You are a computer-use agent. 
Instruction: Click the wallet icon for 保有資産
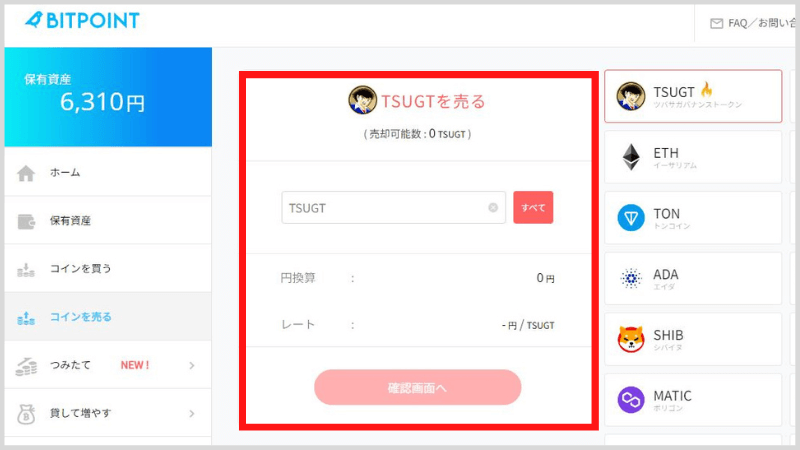coord(26,221)
